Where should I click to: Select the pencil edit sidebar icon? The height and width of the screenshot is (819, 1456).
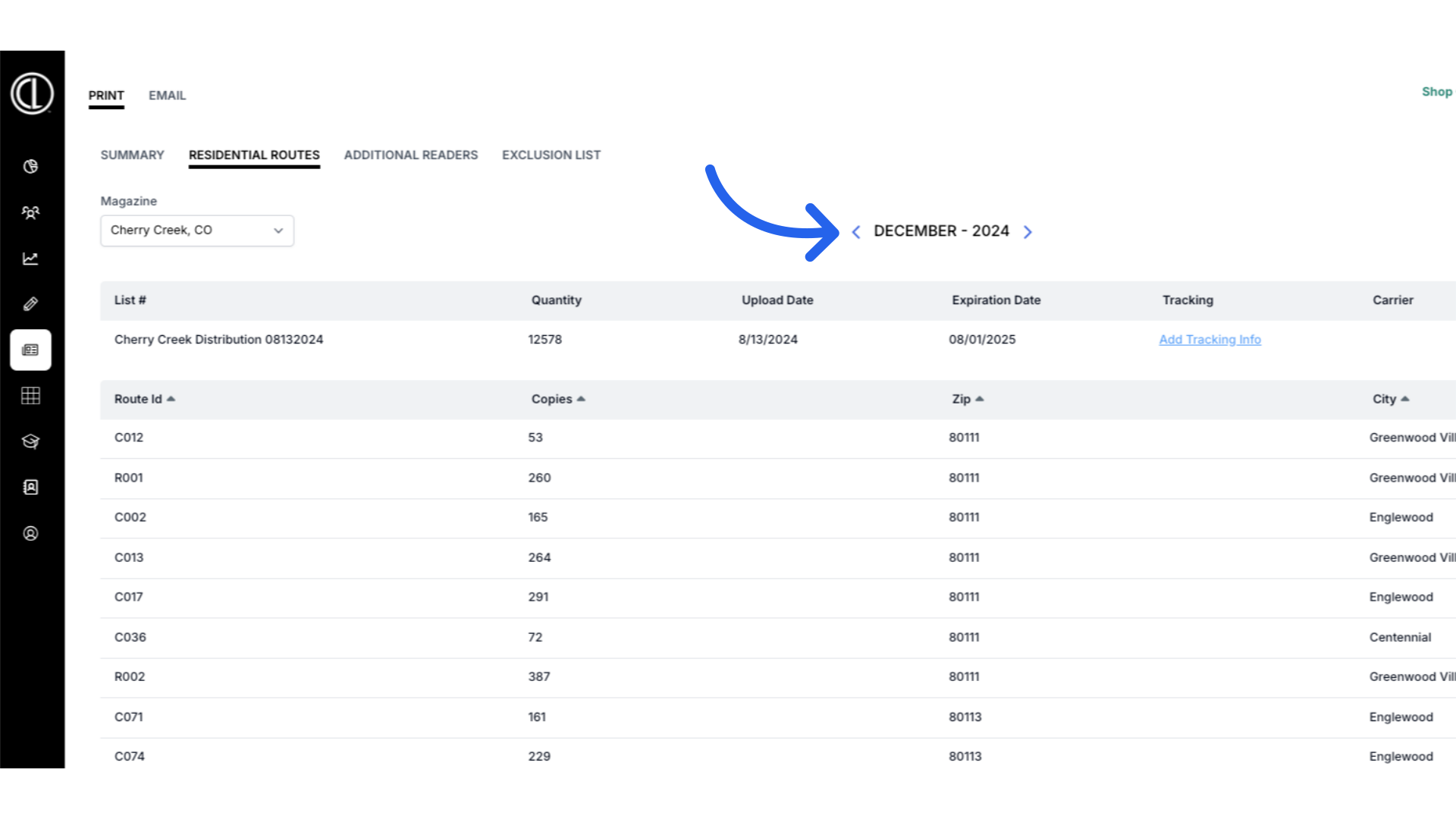point(30,304)
